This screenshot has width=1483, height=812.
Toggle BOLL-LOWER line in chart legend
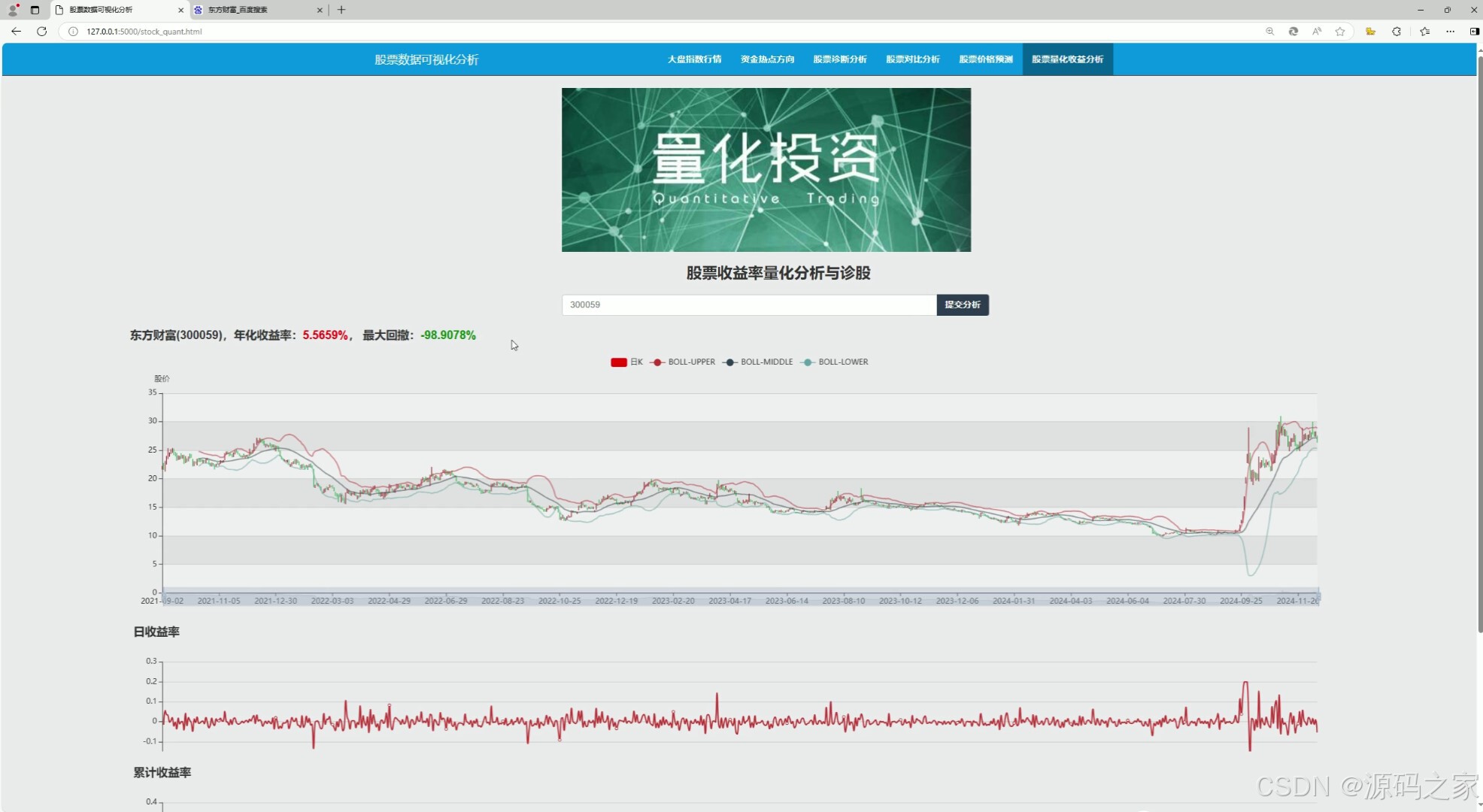point(835,362)
